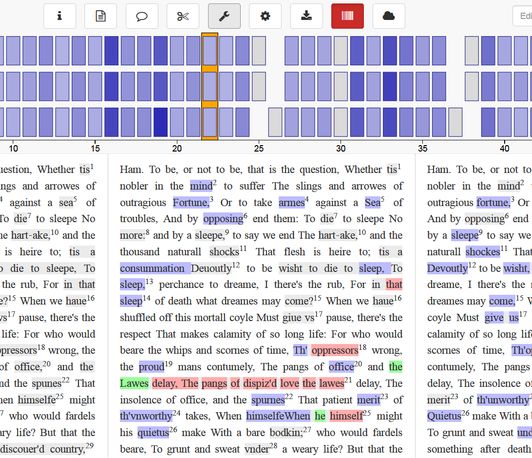Click highlighted word 'mind' in middle column
Screen dimensions: 532x458
point(201,186)
